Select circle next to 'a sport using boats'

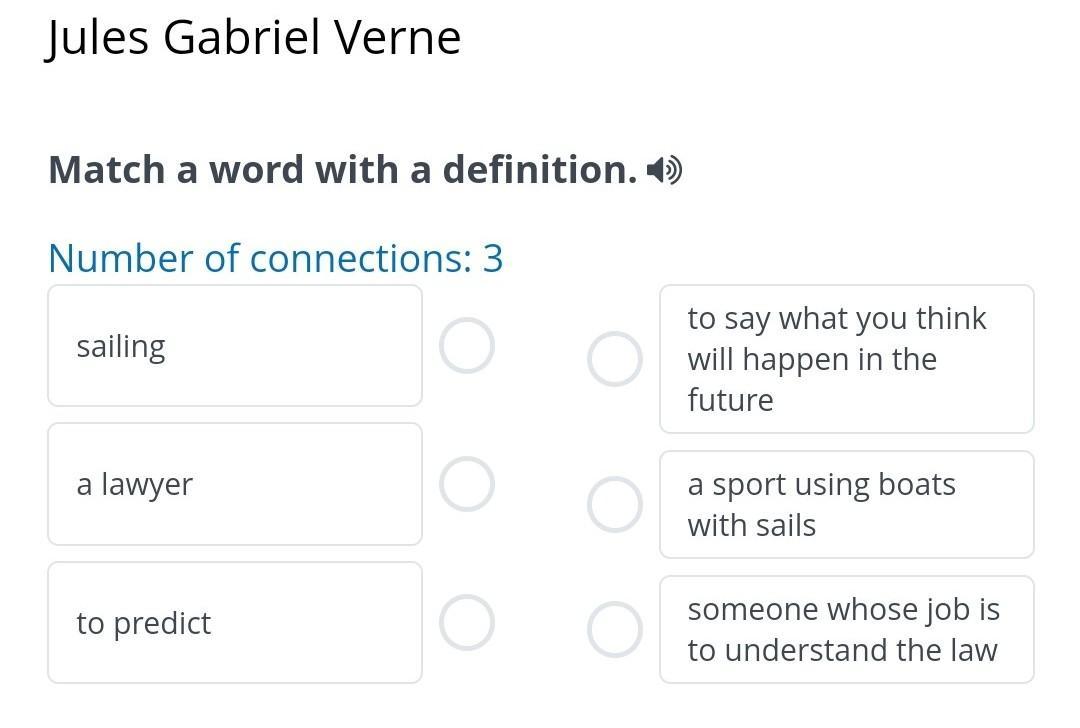(614, 504)
